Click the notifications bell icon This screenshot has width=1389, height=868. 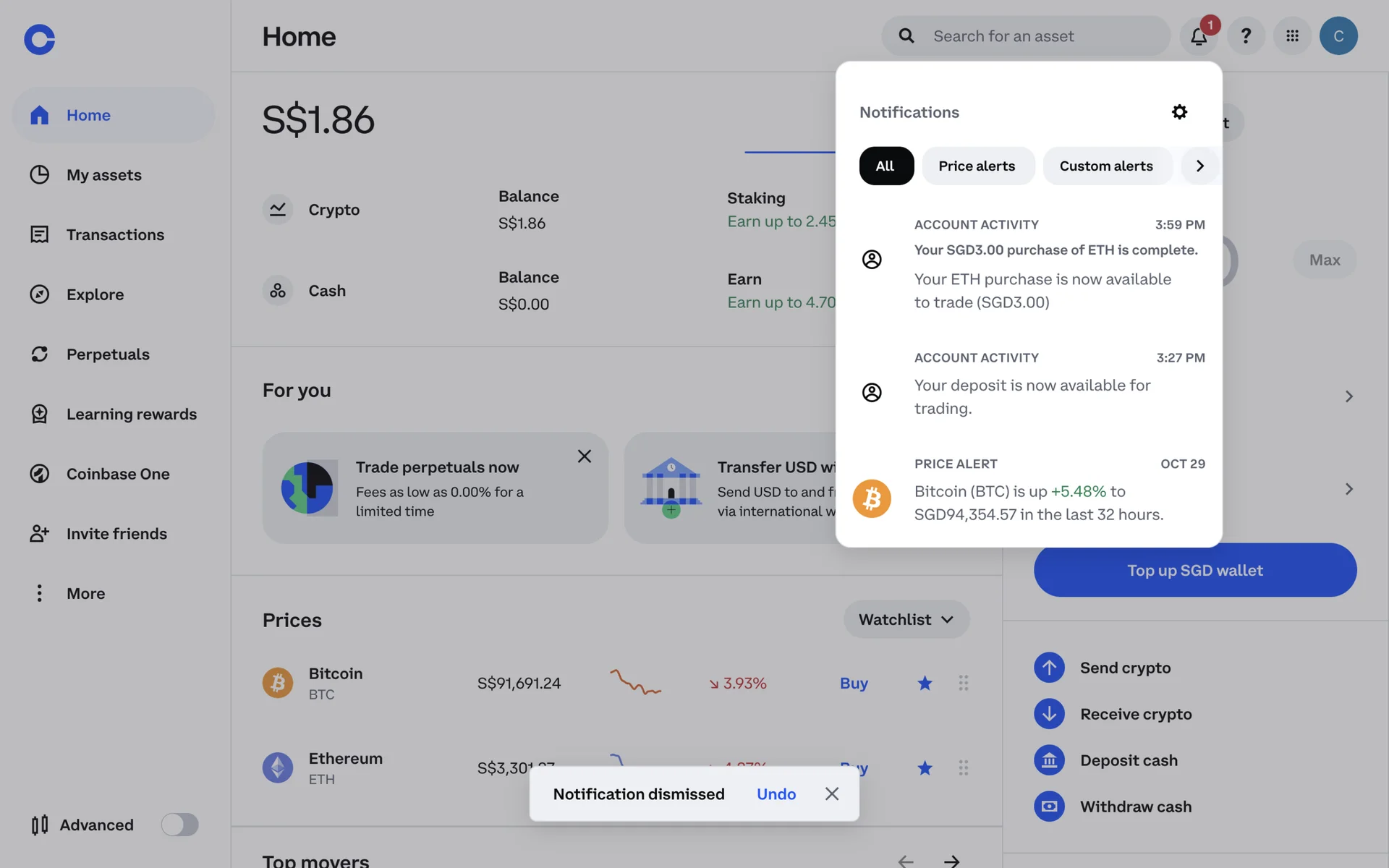pyautogui.click(x=1198, y=36)
